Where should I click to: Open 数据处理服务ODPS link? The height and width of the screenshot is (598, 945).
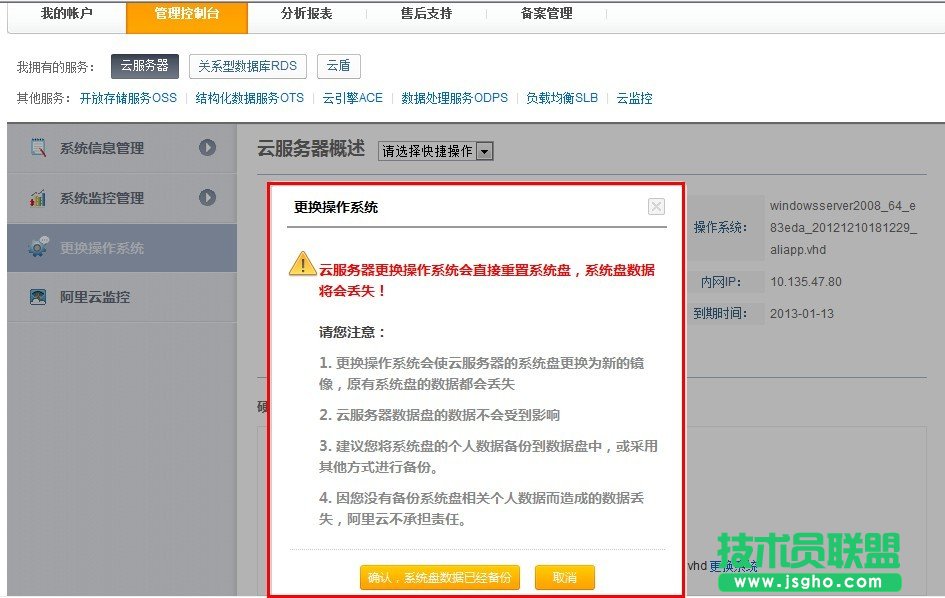[x=454, y=98]
